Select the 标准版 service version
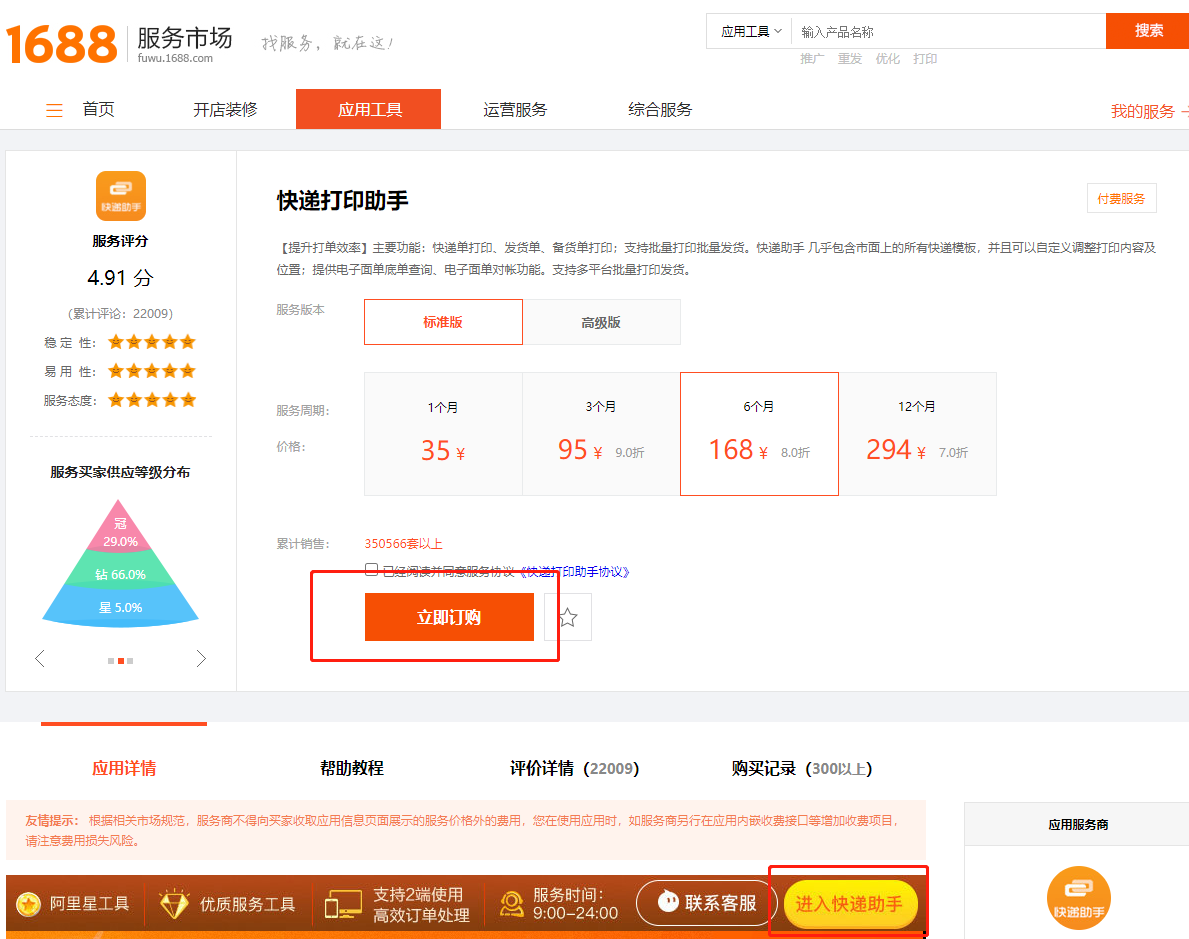The image size is (1189, 939). click(x=444, y=322)
